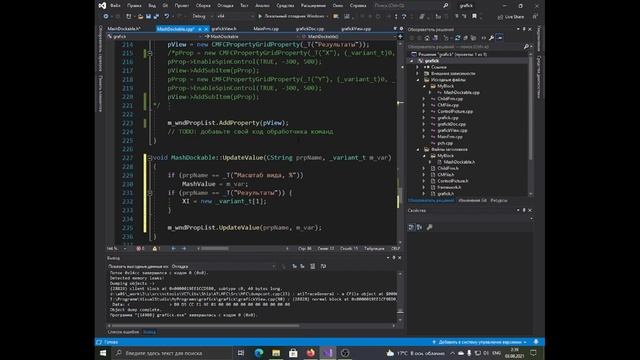Select MashDockable.h in Solution Explorer
This screenshot has width=640, height=360.
[459, 162]
